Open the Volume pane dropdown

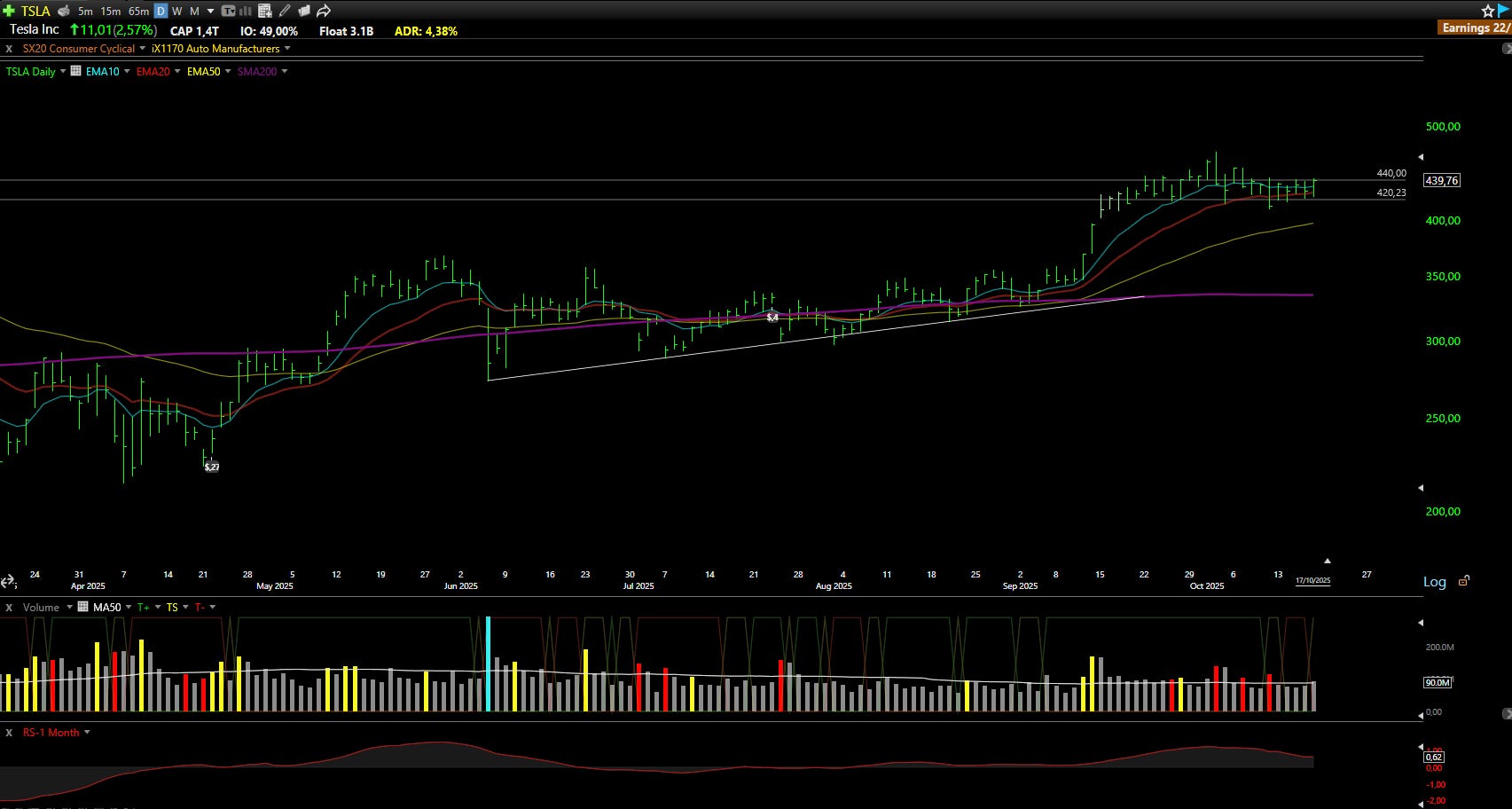click(x=69, y=608)
